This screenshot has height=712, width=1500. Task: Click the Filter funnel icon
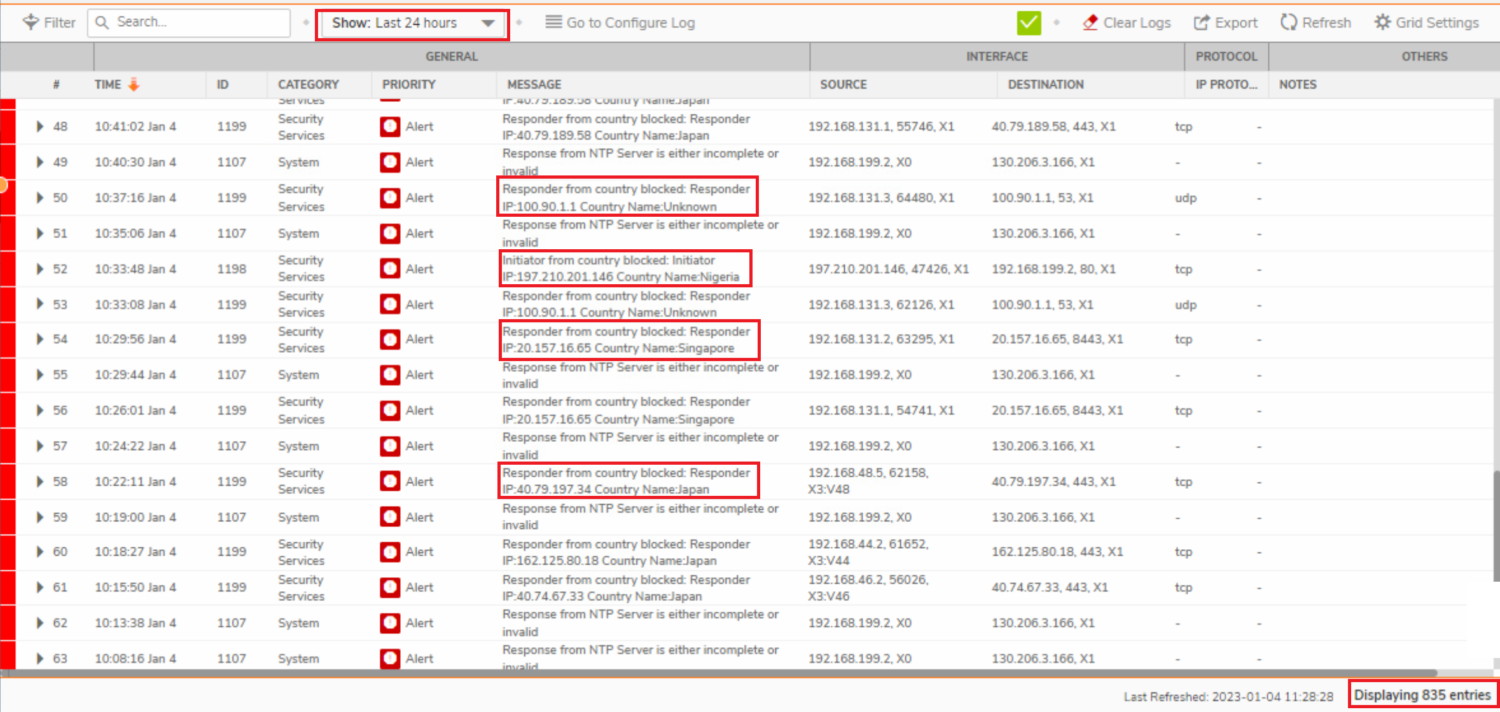[31, 22]
